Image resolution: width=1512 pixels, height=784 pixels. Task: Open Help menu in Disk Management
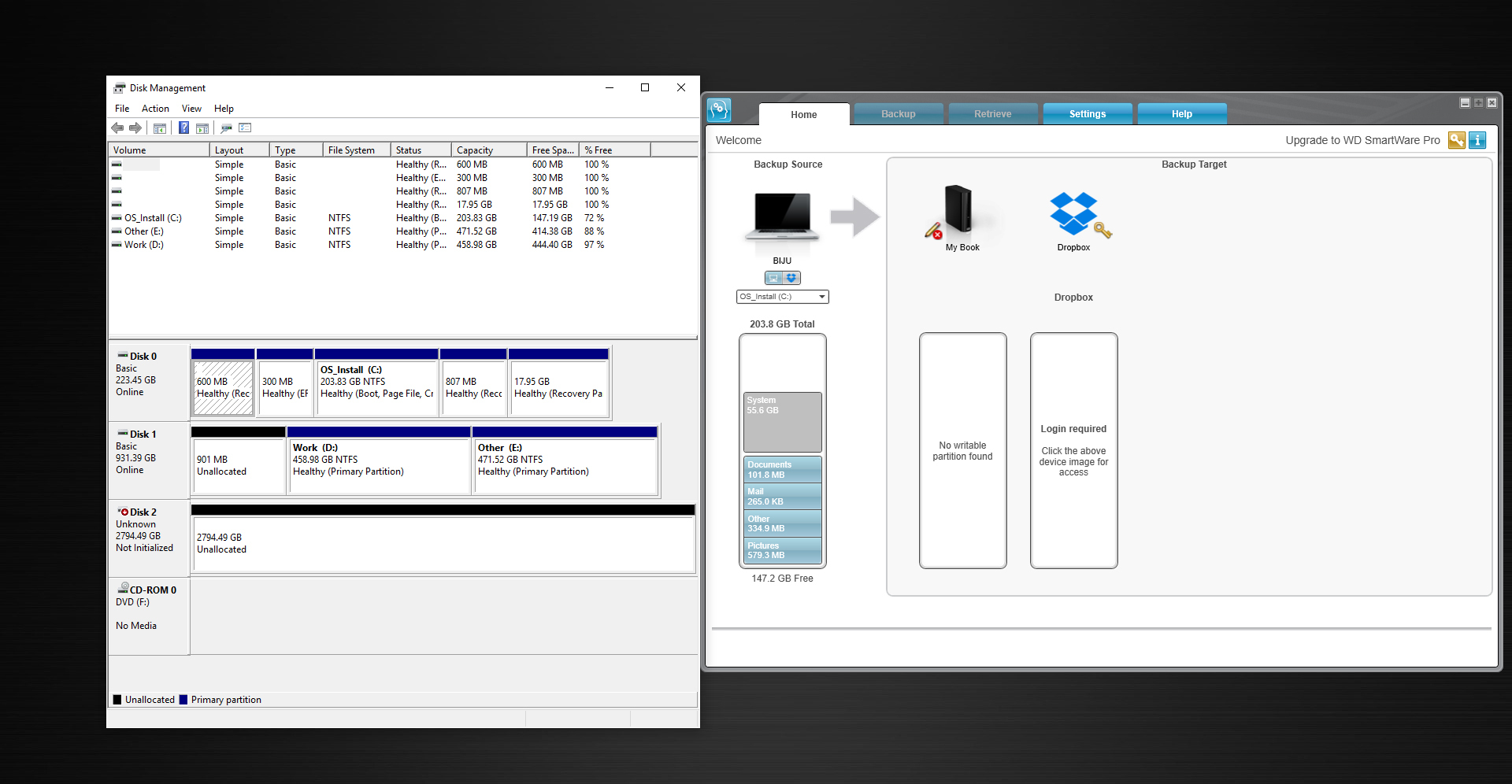(x=224, y=109)
